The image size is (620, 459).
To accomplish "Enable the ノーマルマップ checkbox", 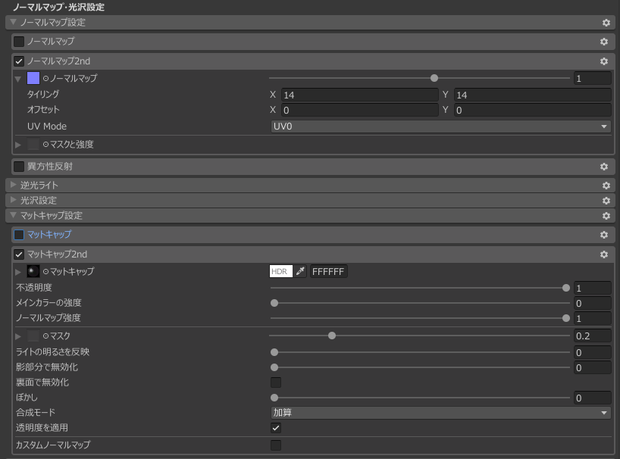I will [x=19, y=42].
